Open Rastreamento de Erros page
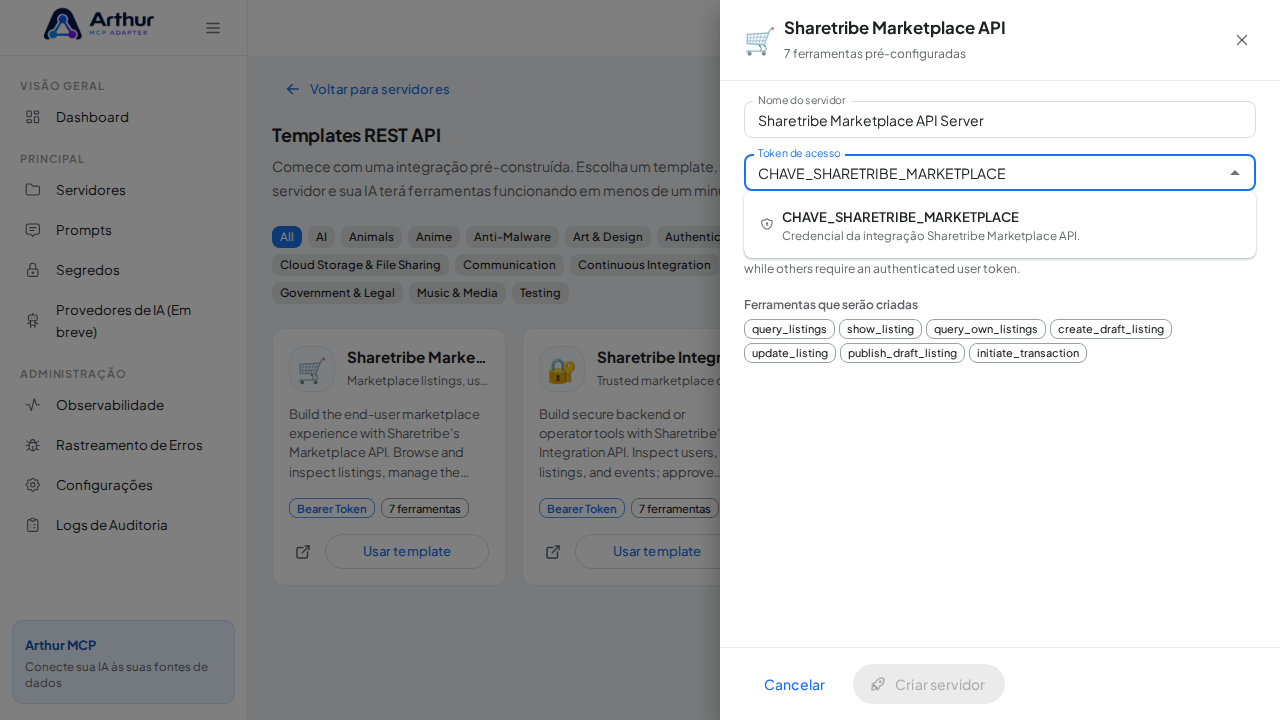1280x720 pixels. (x=124, y=445)
